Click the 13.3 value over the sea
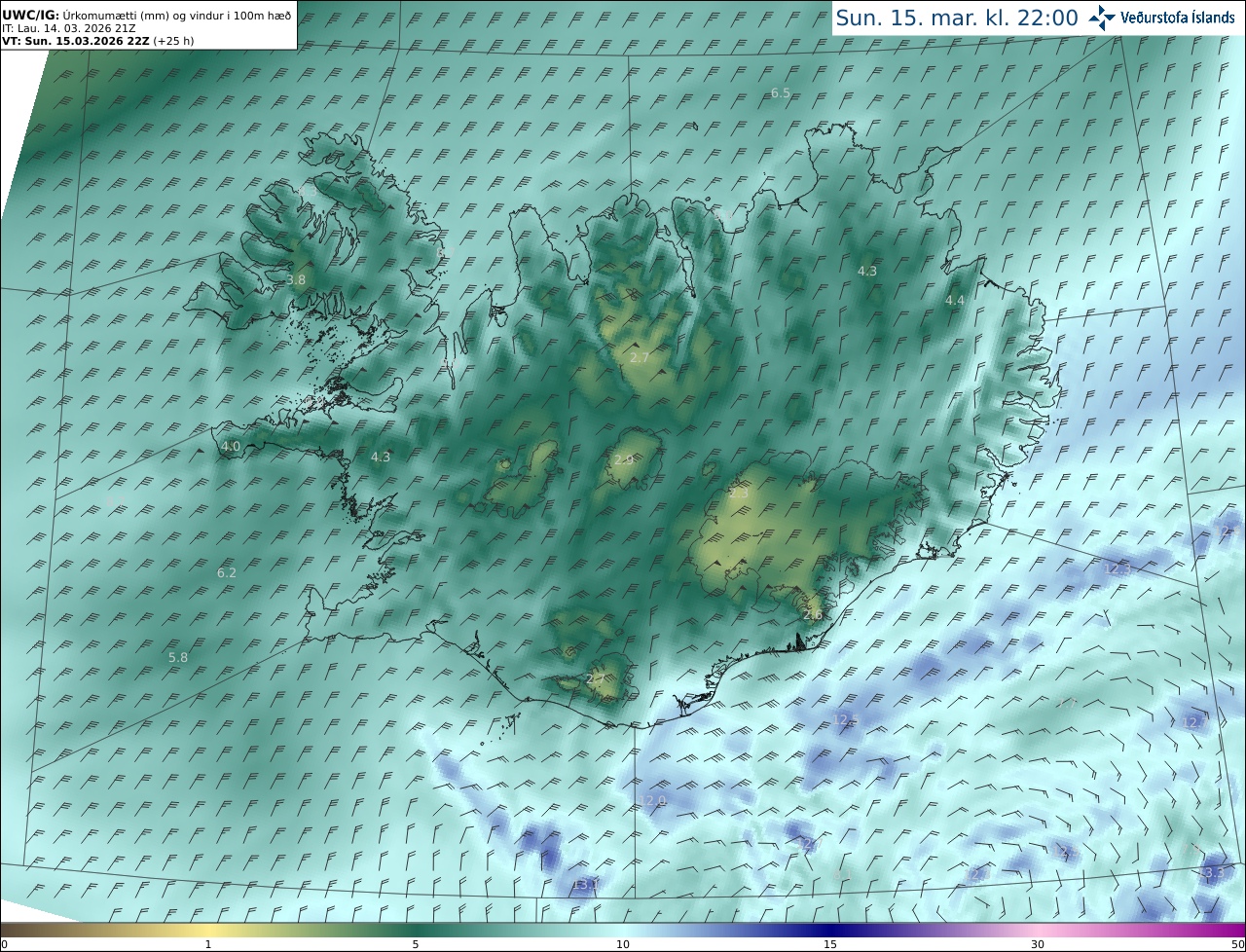This screenshot has height=952, width=1246. [1213, 873]
